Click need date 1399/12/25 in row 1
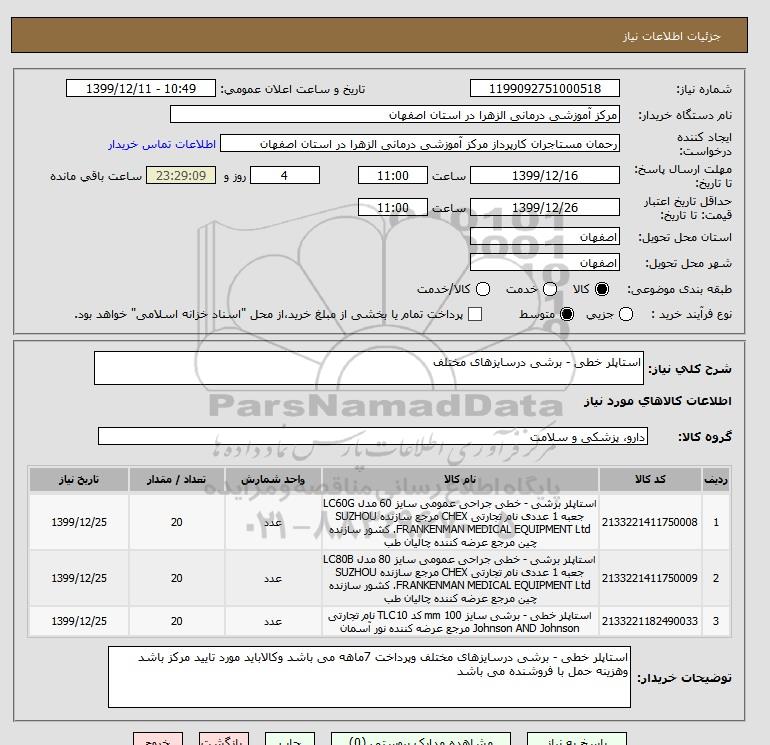Screen dimensions: 770x745 tap(79, 522)
